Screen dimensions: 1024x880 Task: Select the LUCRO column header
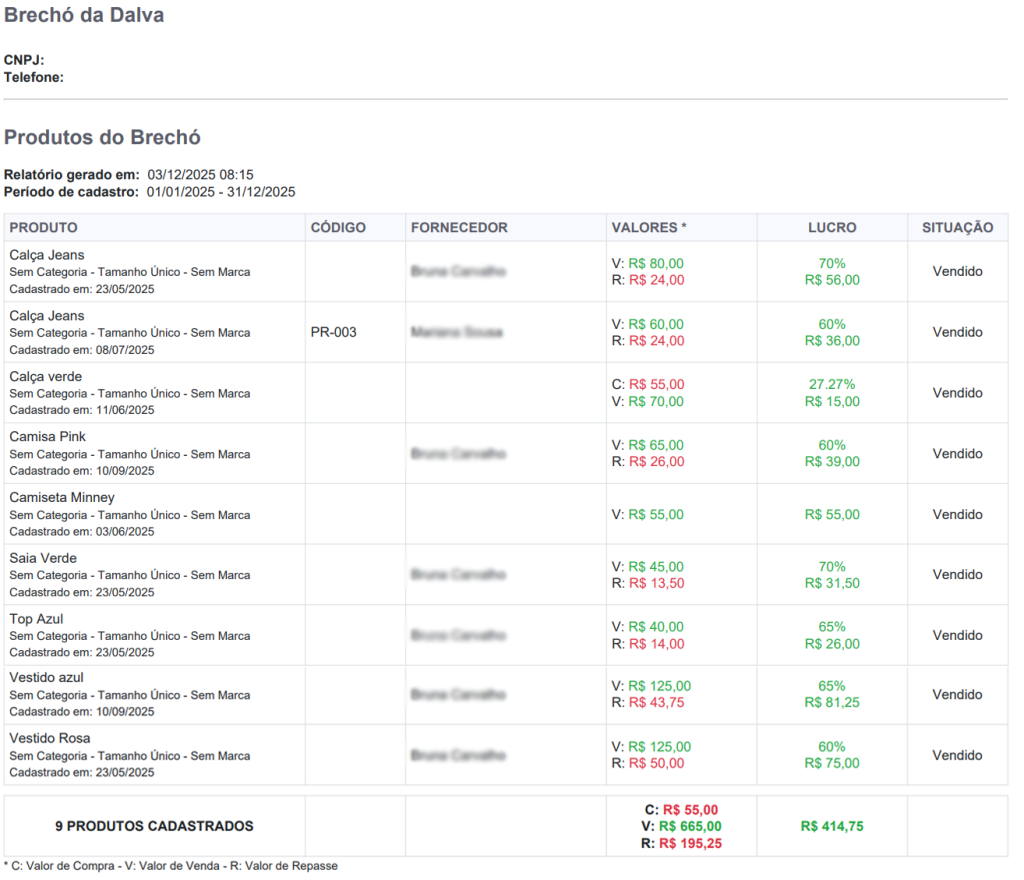click(832, 228)
